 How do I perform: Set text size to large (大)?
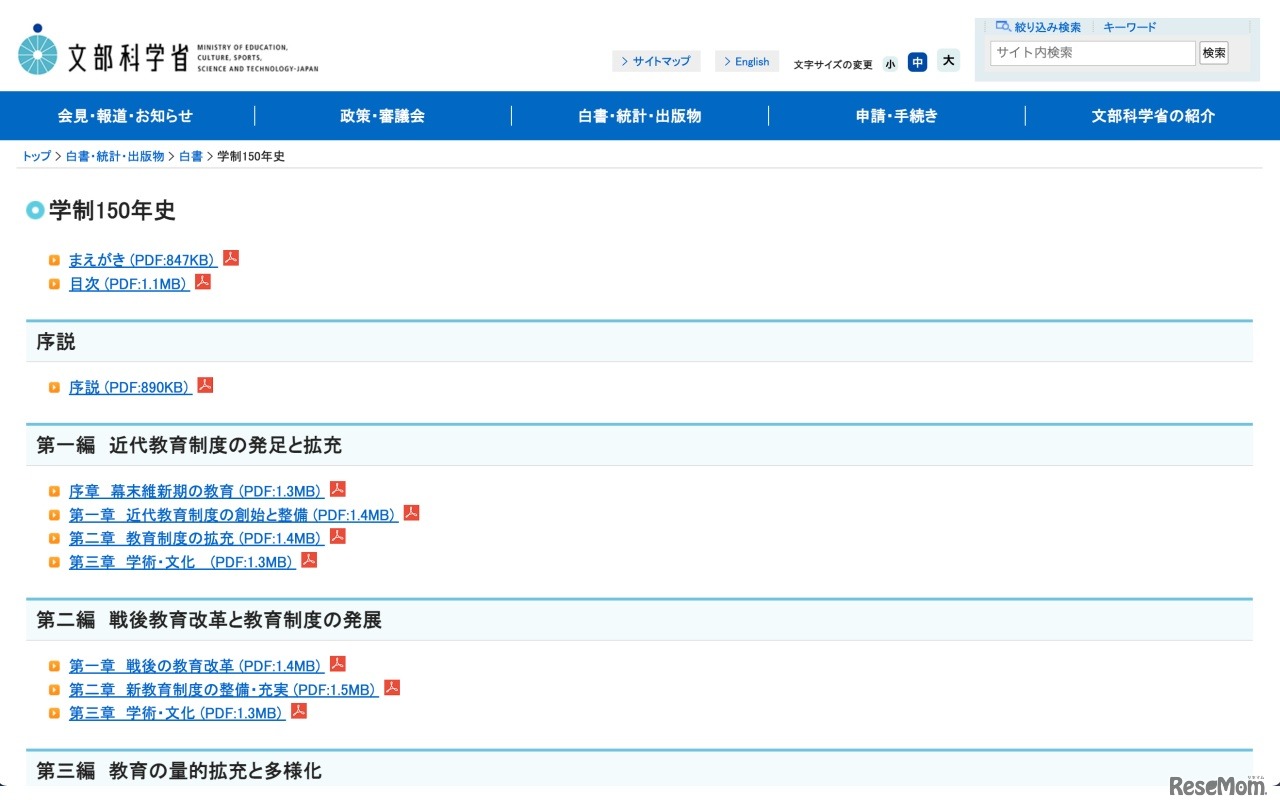948,61
